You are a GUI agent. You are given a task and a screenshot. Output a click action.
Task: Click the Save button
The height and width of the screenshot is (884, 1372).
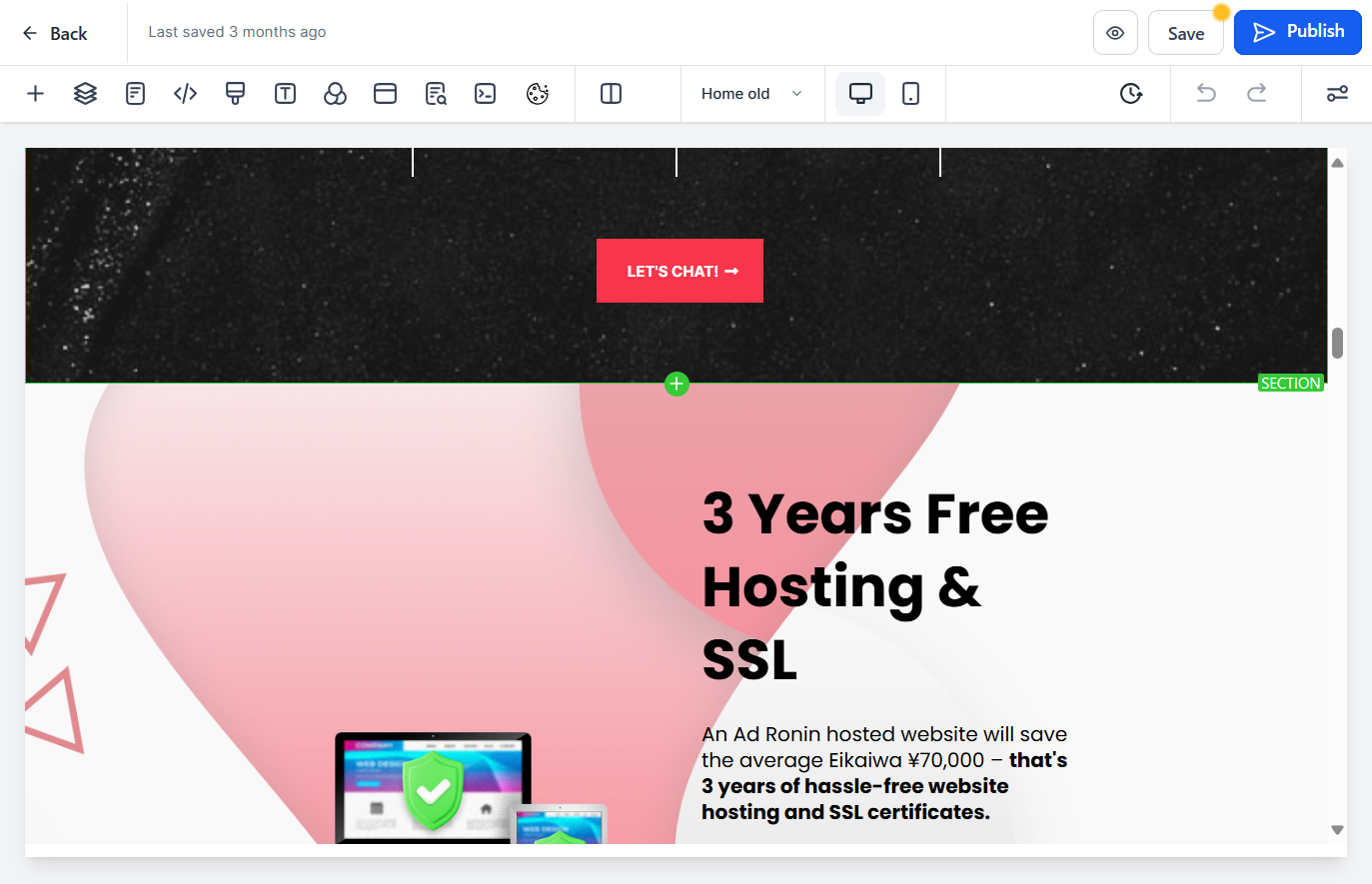(1186, 33)
